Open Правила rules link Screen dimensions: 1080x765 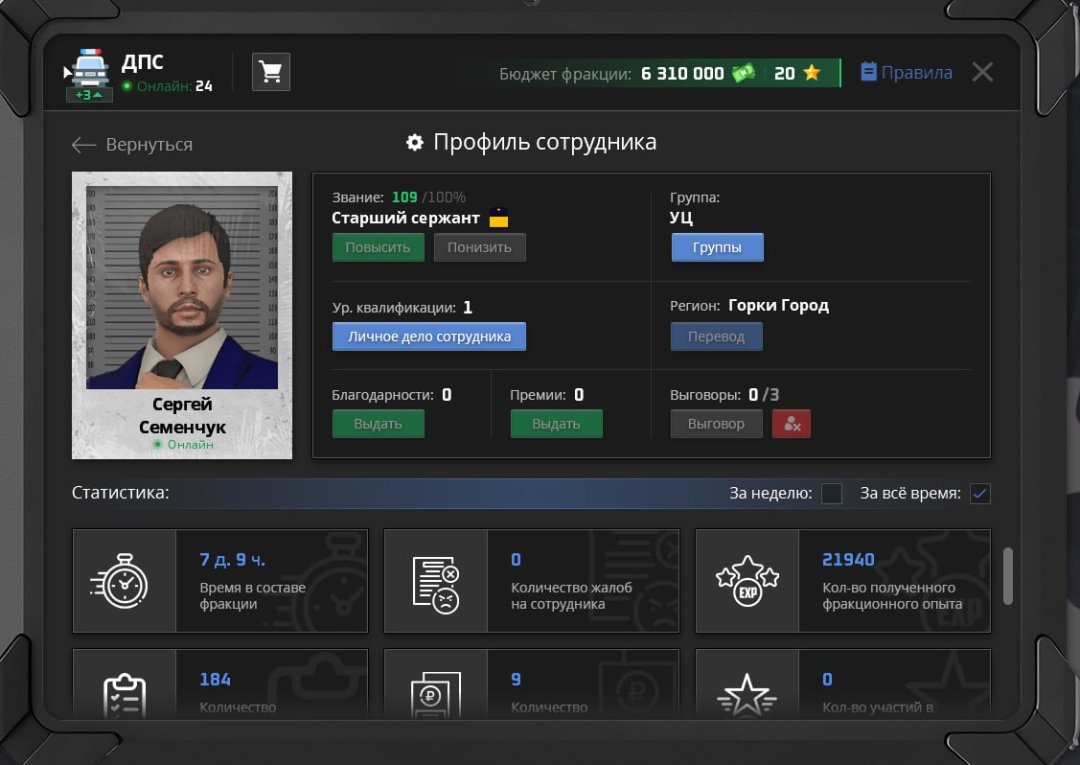pos(906,72)
